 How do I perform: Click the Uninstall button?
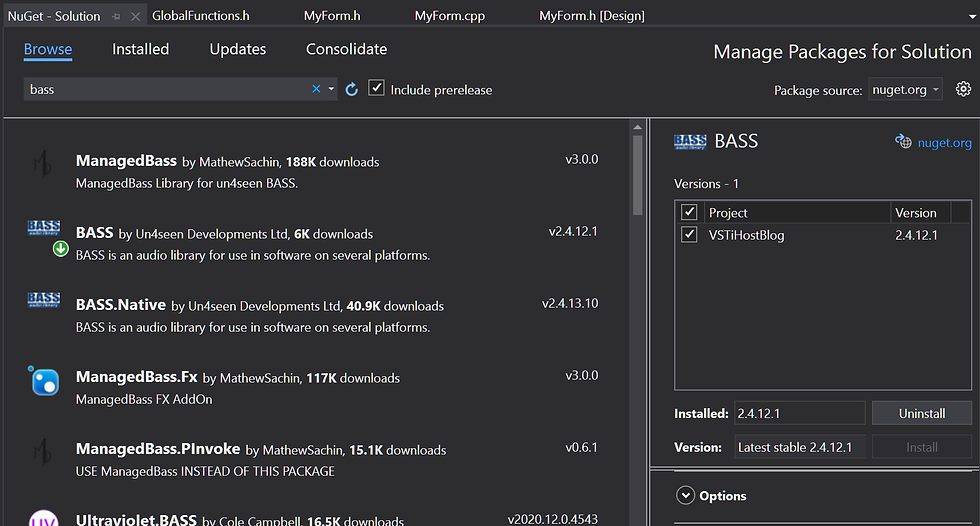pyautogui.click(x=922, y=414)
